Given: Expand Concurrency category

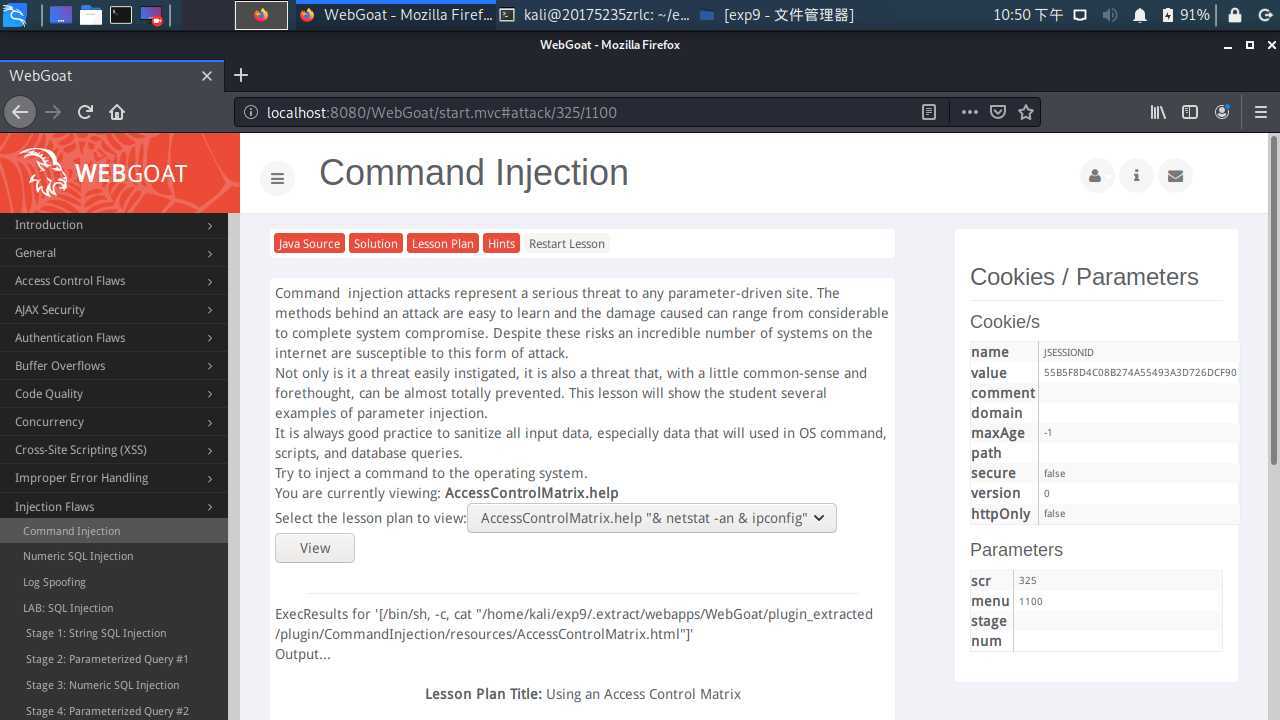Looking at the screenshot, I should [x=114, y=422].
